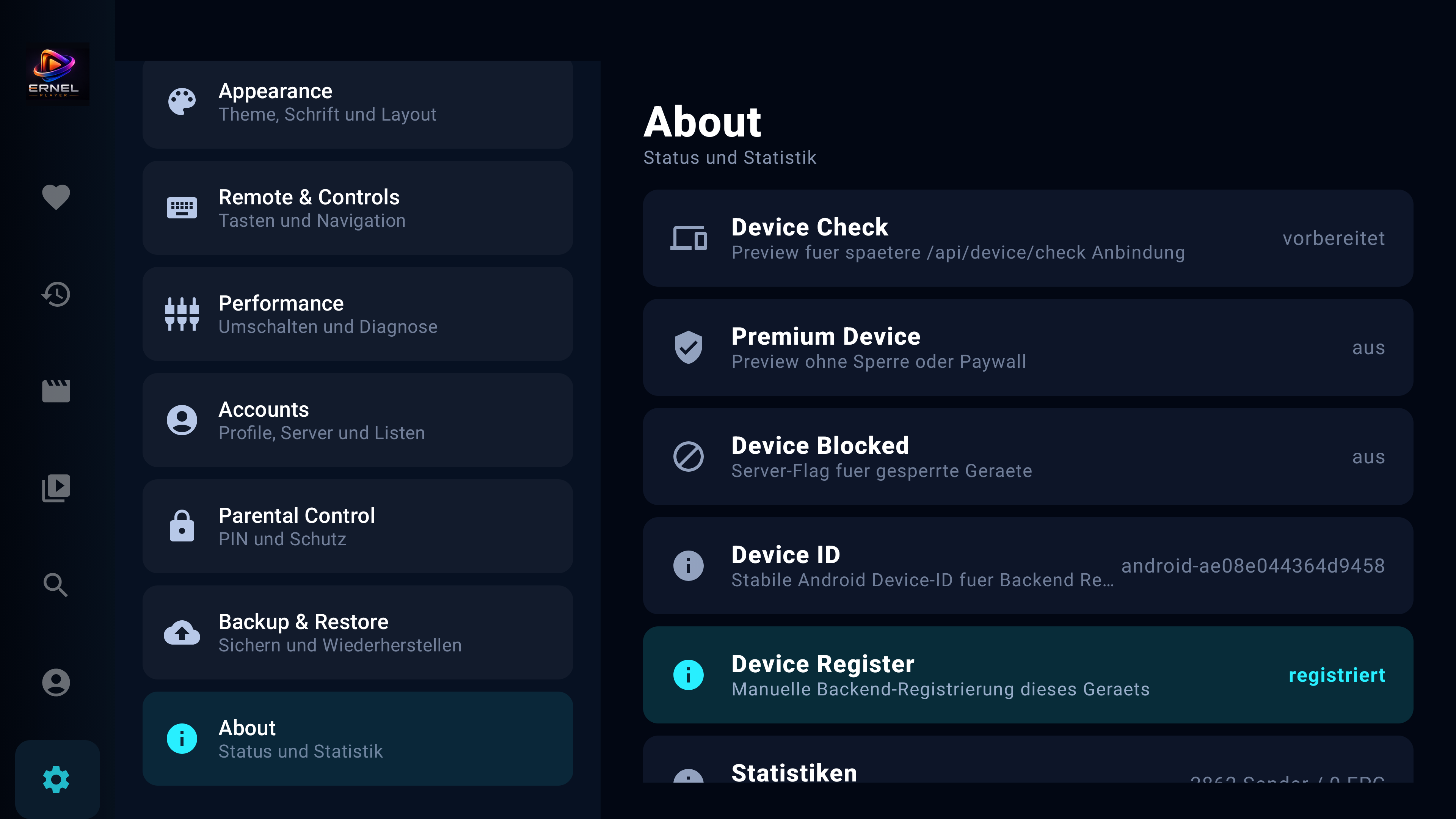The height and width of the screenshot is (819, 1456).
Task: Open Remote & Controls settings
Action: pos(358,208)
